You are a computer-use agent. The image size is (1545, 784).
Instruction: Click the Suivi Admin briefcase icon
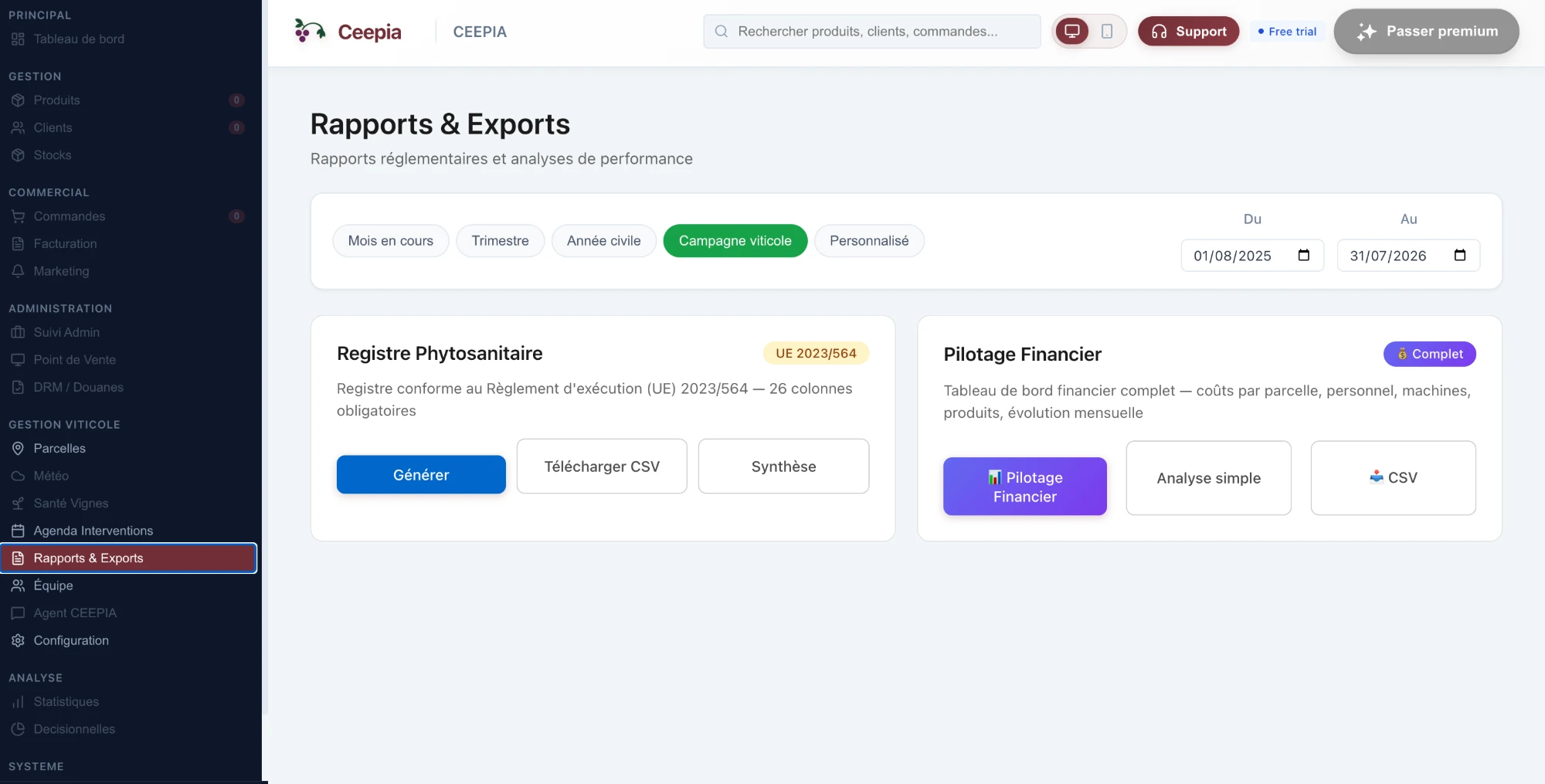18,332
